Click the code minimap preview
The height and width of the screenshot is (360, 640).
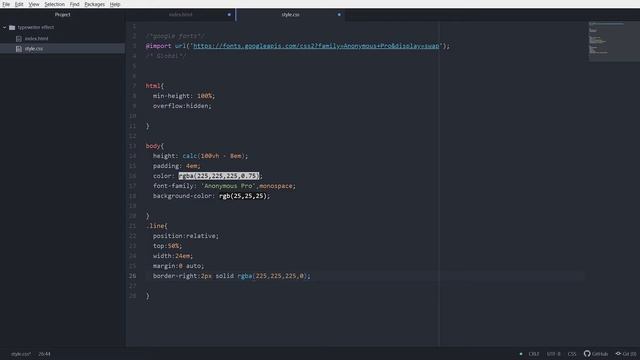click(x=613, y=41)
